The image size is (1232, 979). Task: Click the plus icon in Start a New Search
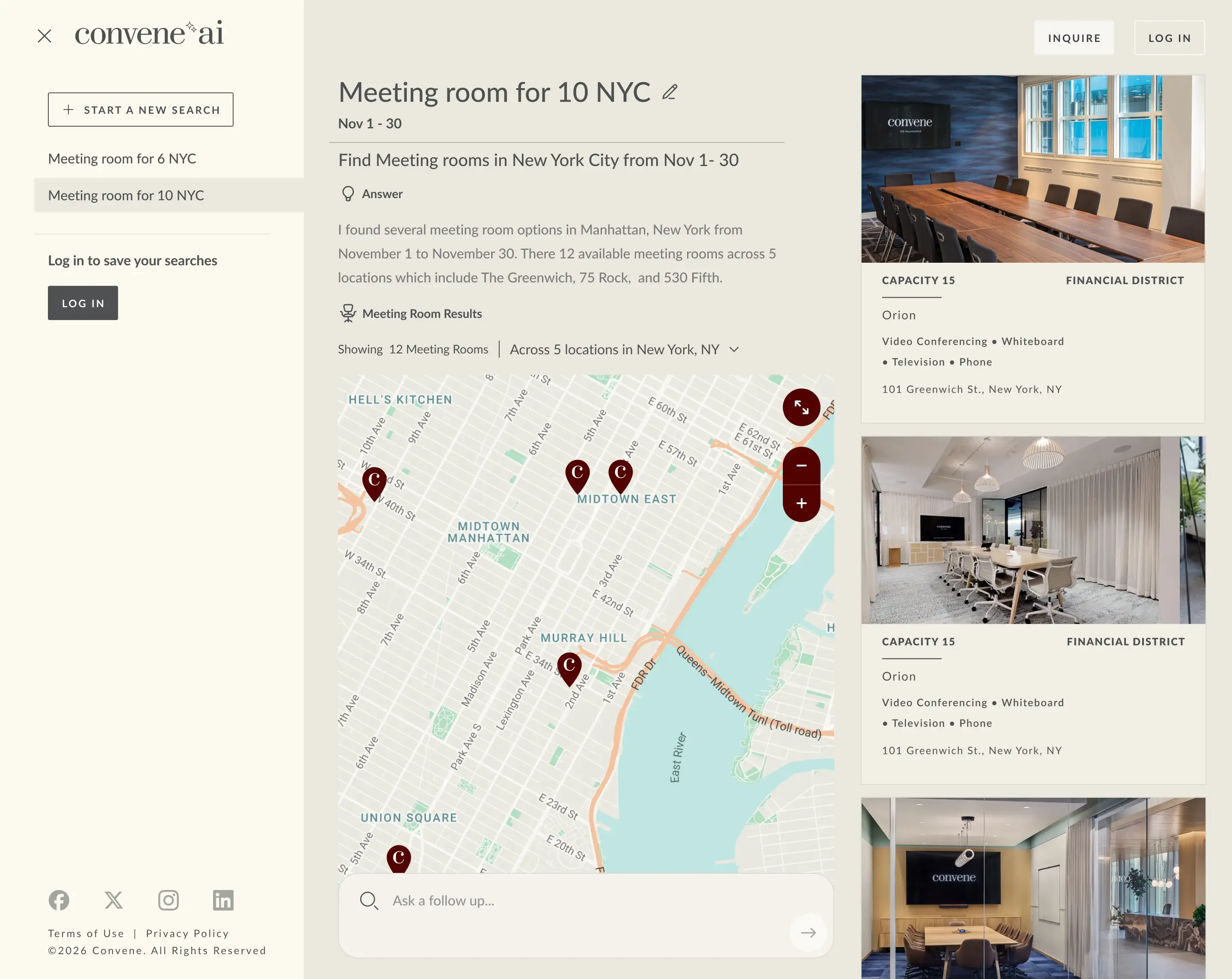pyautogui.click(x=68, y=109)
